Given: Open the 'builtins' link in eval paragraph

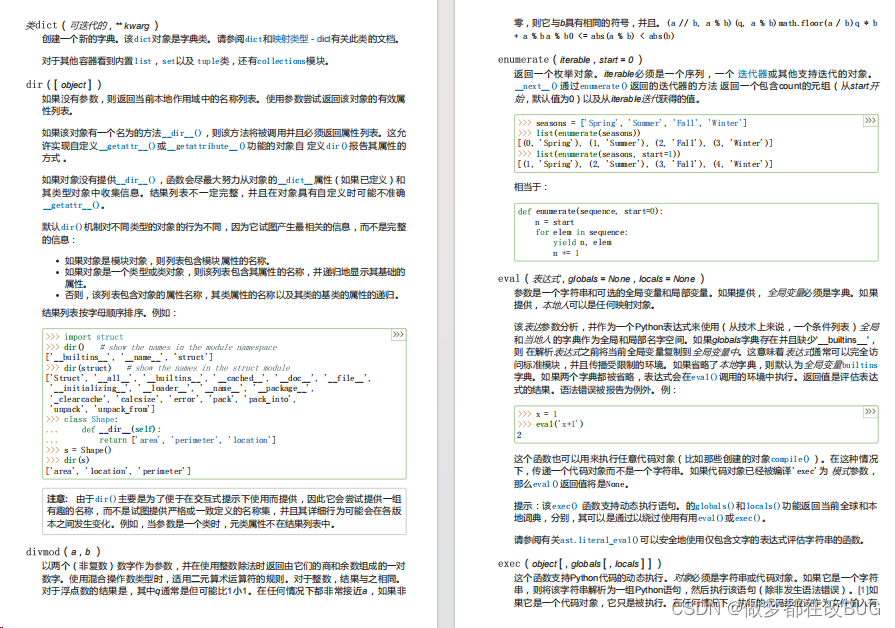Looking at the screenshot, I should [860, 365].
